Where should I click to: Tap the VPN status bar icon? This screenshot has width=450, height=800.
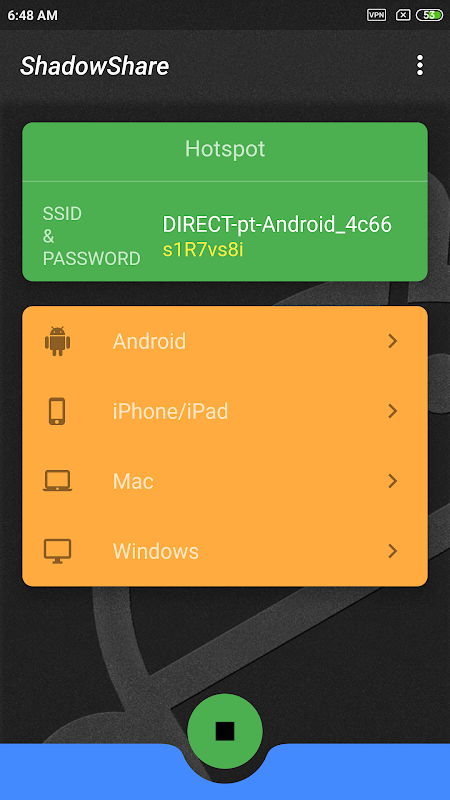pyautogui.click(x=377, y=15)
